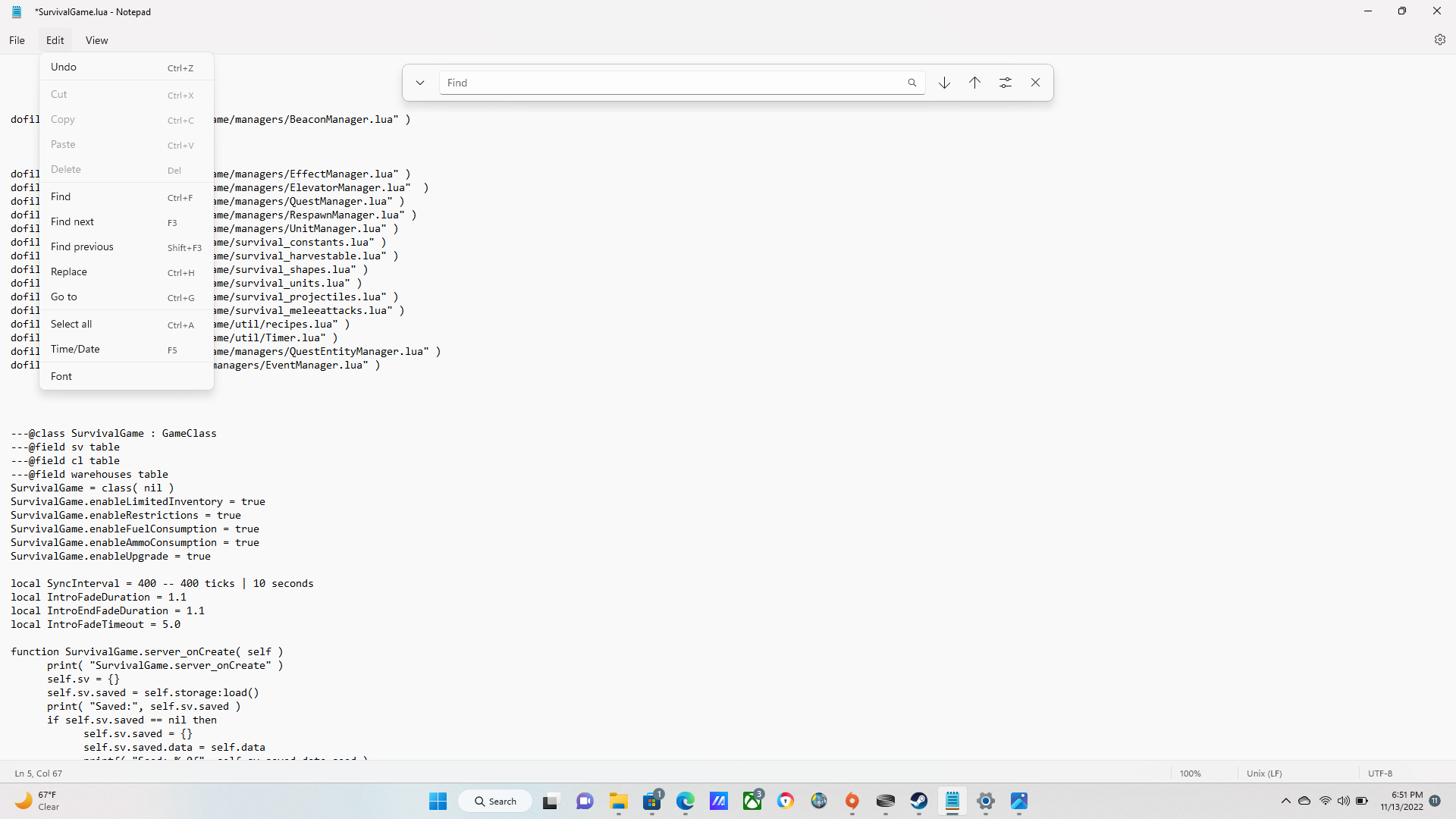The height and width of the screenshot is (819, 1456).
Task: Open the File menu
Action: 17,40
